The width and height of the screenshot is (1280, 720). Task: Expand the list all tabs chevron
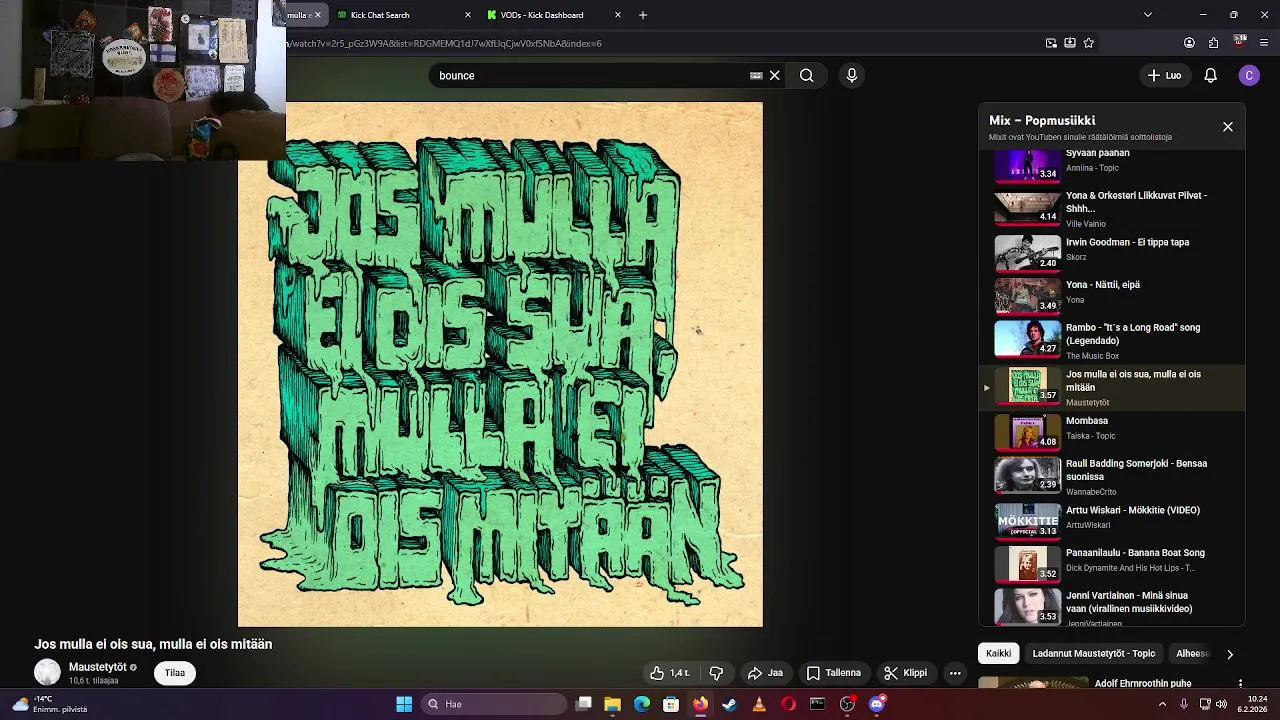pos(1147,15)
